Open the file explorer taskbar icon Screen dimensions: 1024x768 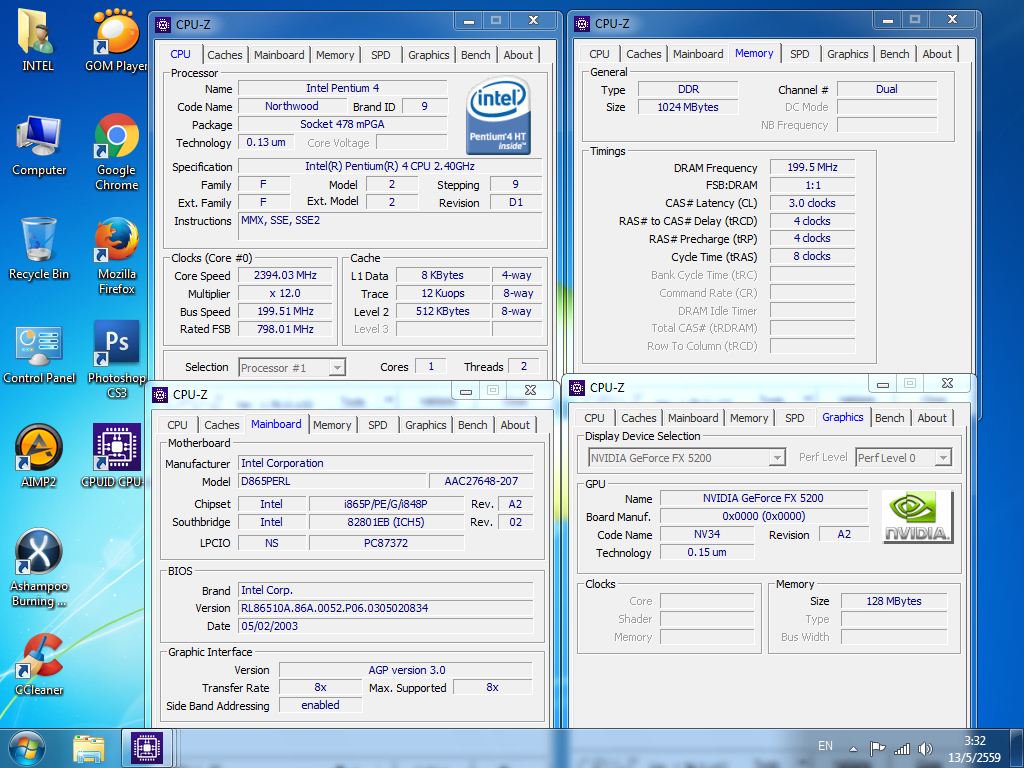(x=88, y=748)
